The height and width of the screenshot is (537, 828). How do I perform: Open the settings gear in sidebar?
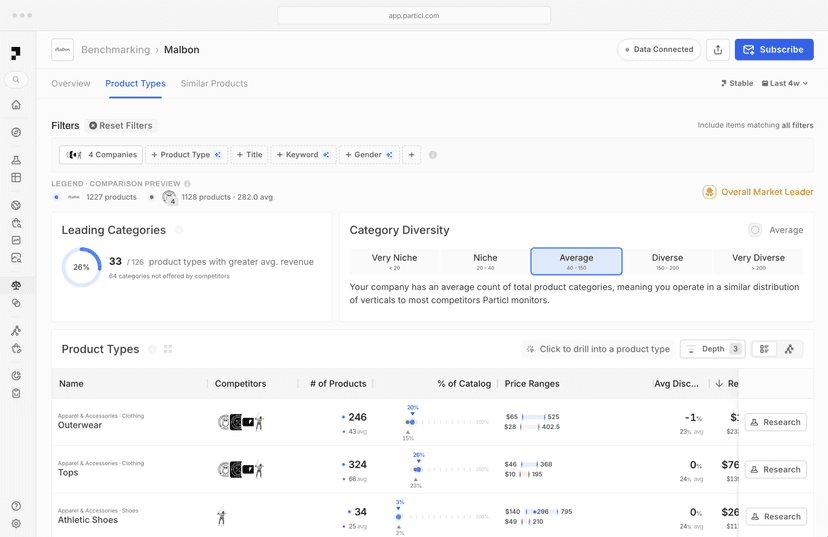[x=16, y=524]
